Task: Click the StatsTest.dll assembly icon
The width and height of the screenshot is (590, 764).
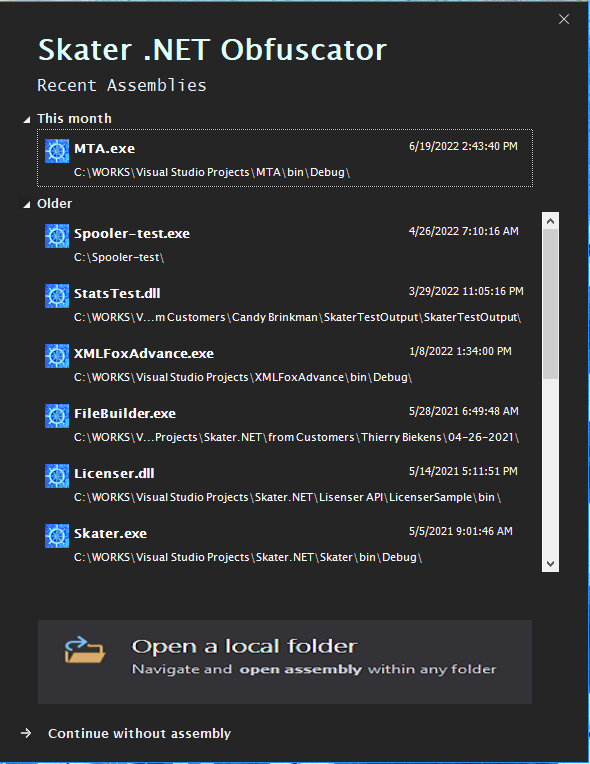Action: pyautogui.click(x=57, y=296)
